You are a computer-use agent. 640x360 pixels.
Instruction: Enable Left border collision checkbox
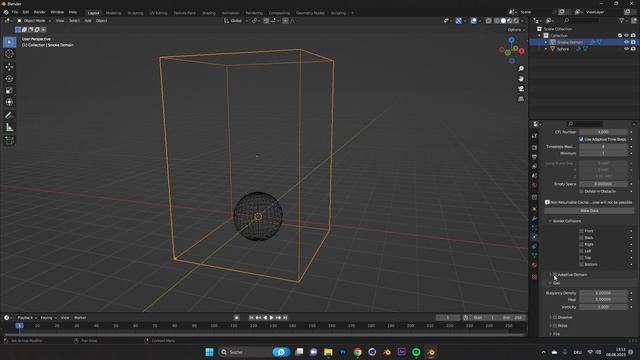[x=581, y=251]
